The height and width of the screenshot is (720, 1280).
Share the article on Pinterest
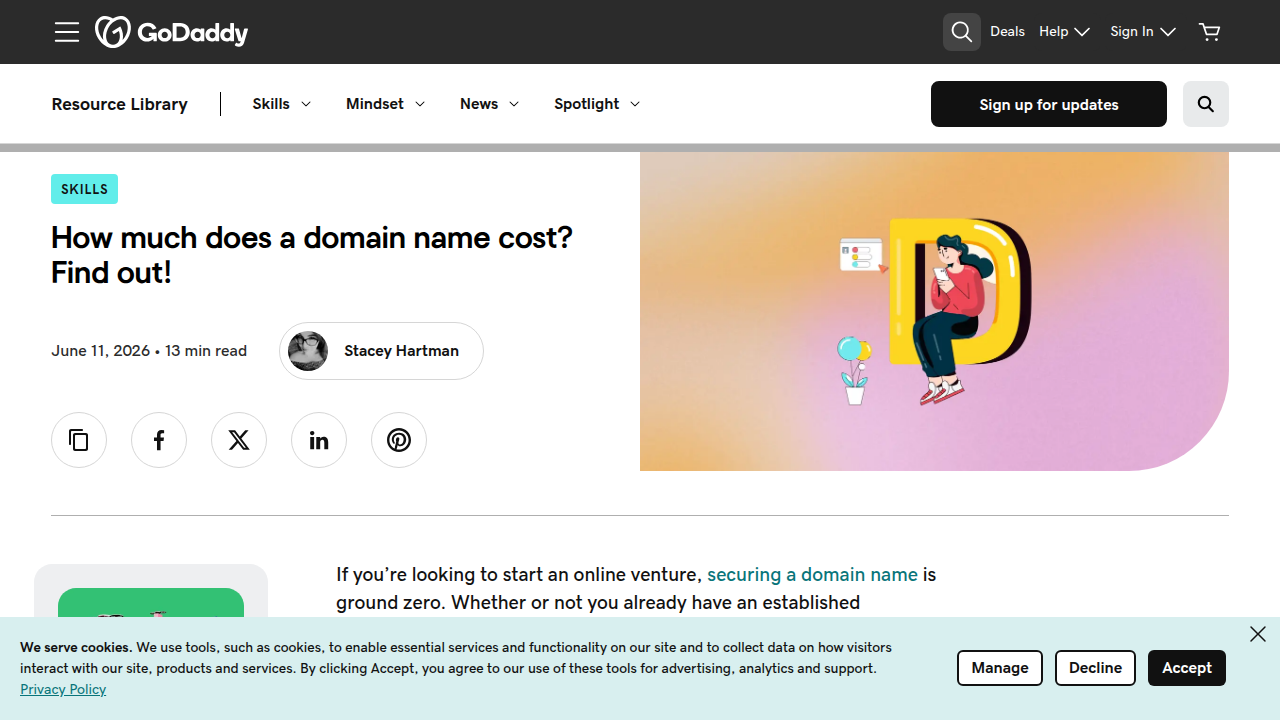pyautogui.click(x=399, y=440)
